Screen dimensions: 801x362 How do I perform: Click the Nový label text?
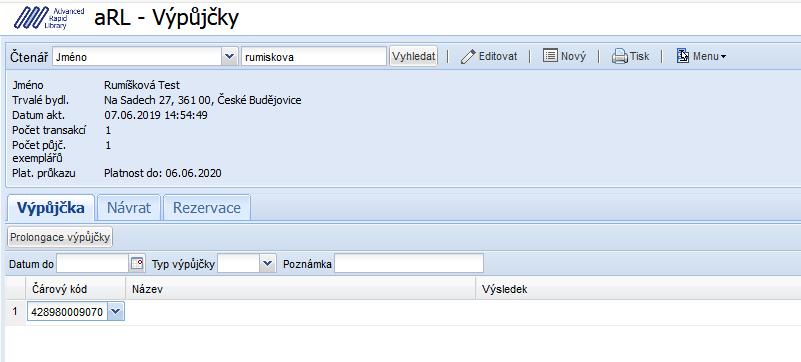pos(573,56)
